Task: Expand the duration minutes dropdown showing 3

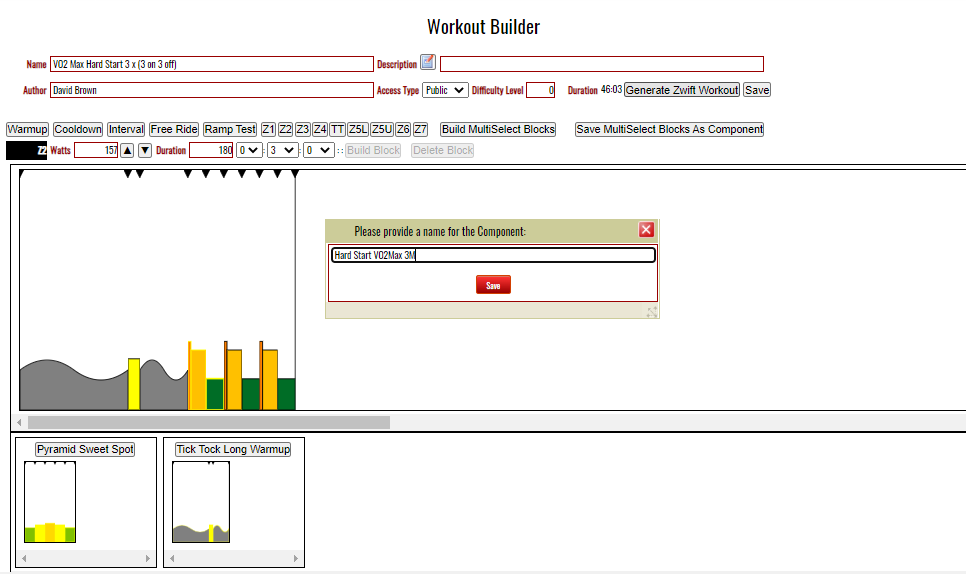Action: (x=282, y=150)
